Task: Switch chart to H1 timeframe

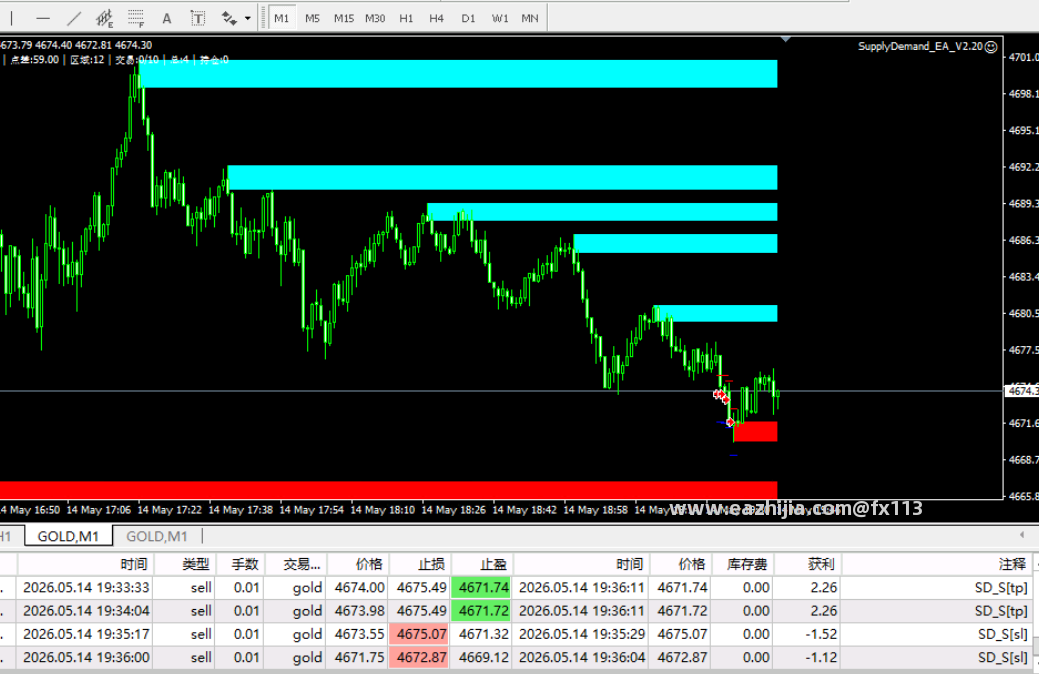Action: [x=406, y=19]
